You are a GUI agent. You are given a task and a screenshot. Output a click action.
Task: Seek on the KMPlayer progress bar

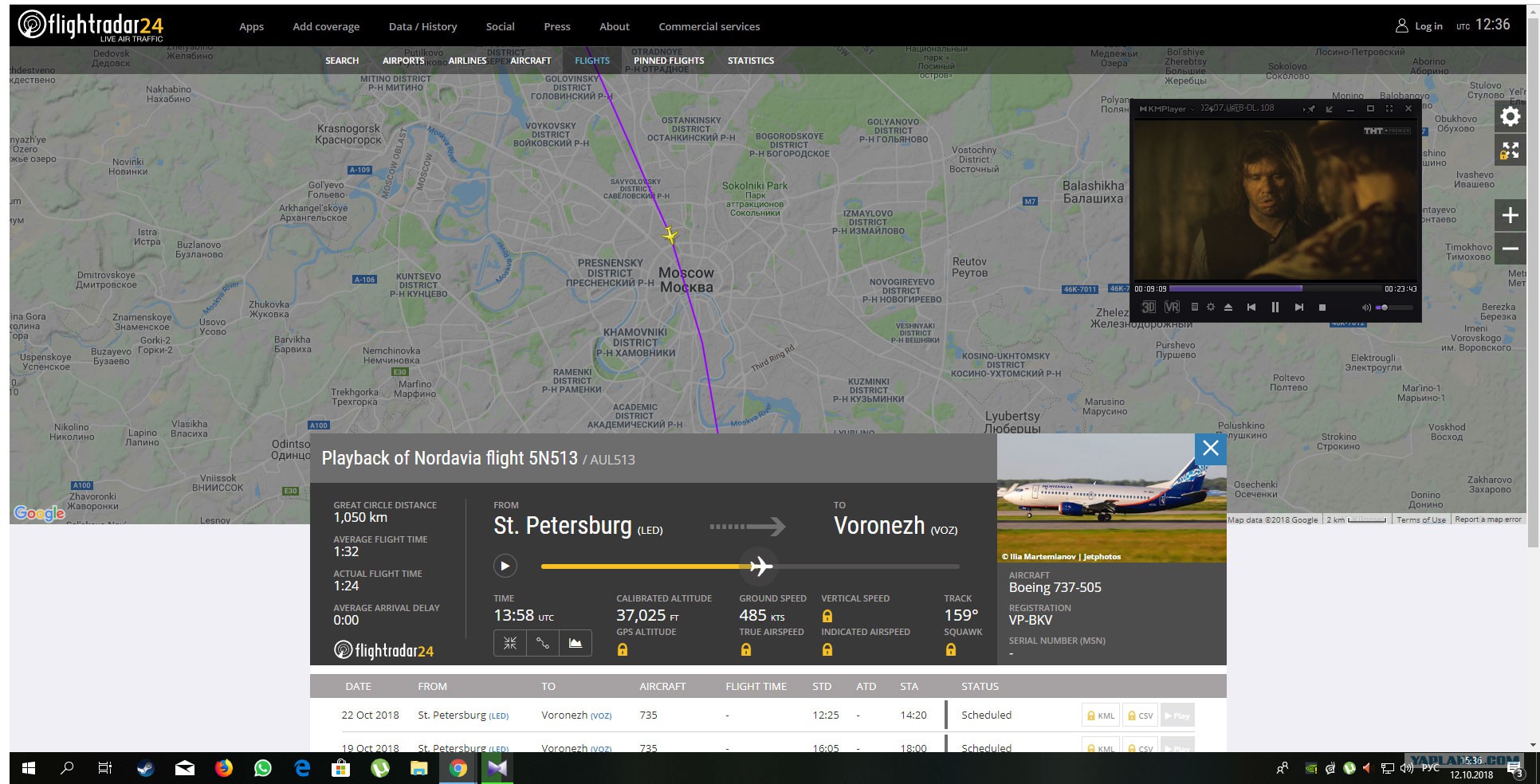coord(1275,288)
